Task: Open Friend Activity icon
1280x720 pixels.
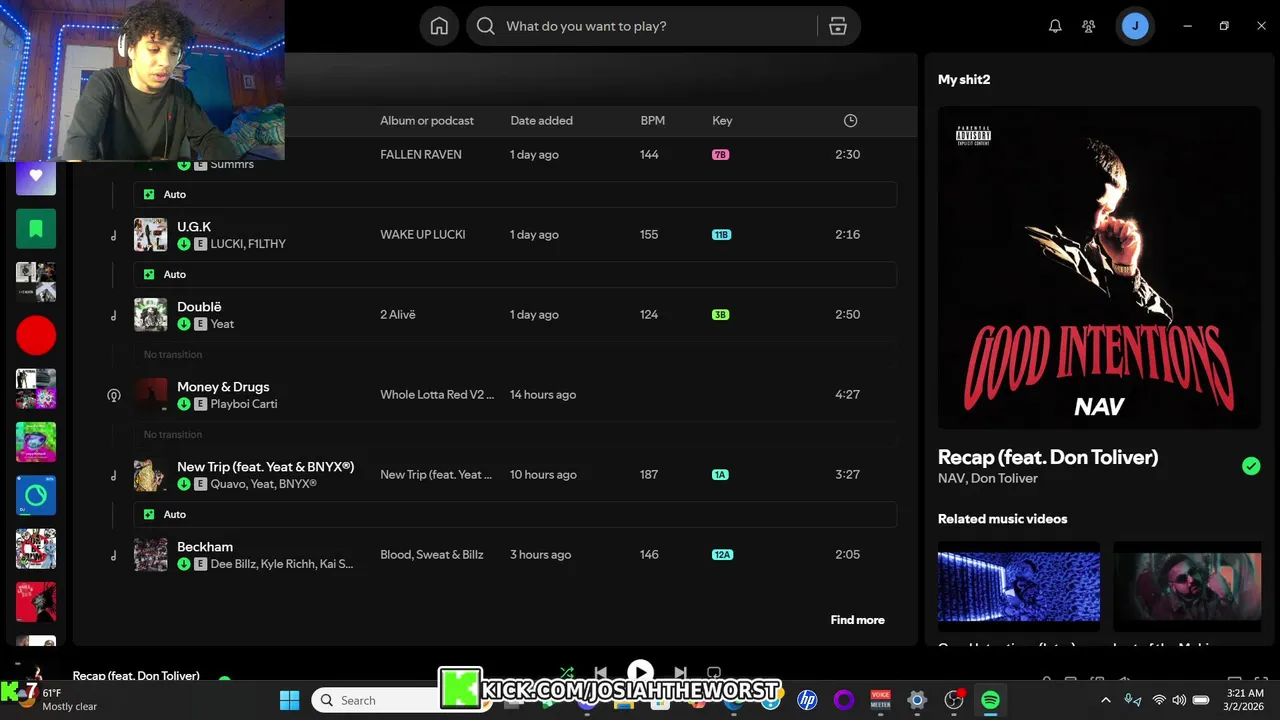Action: [x=1089, y=26]
